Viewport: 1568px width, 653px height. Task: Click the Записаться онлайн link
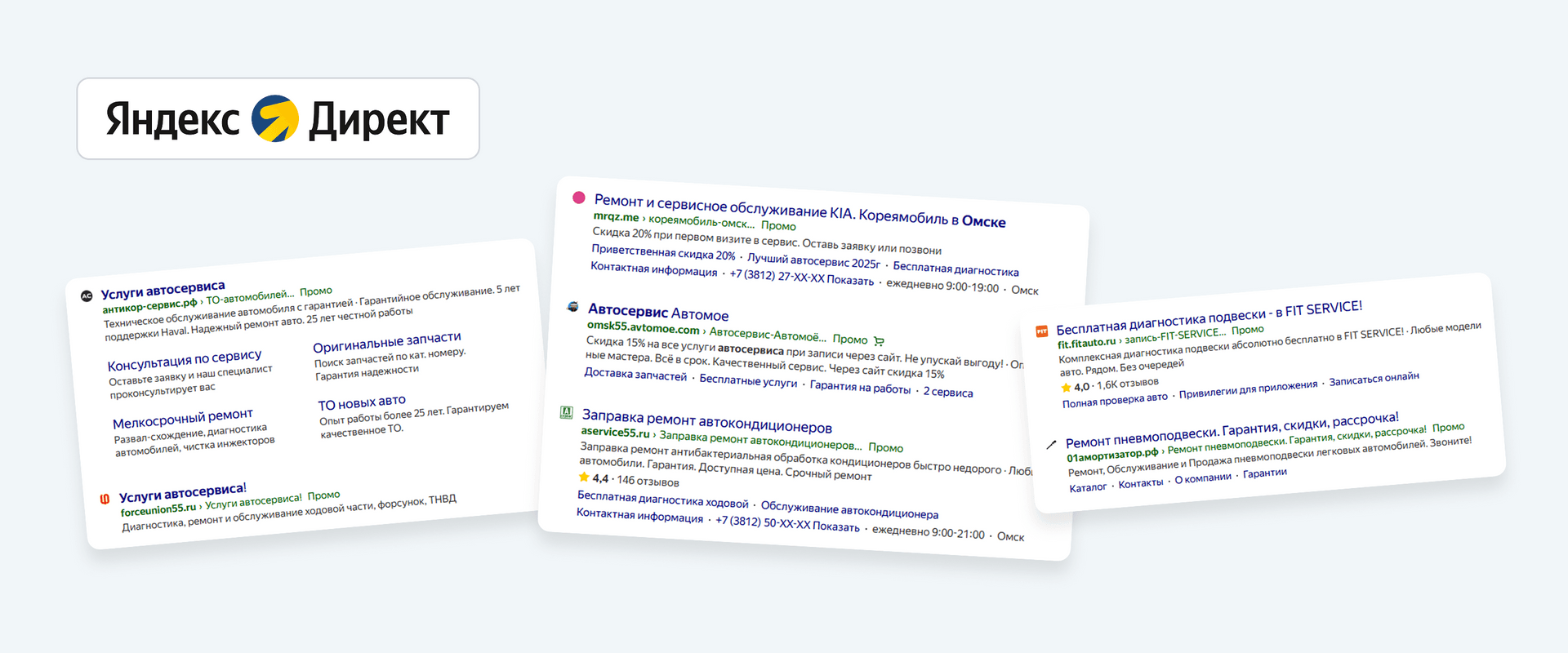pyautogui.click(x=1374, y=379)
